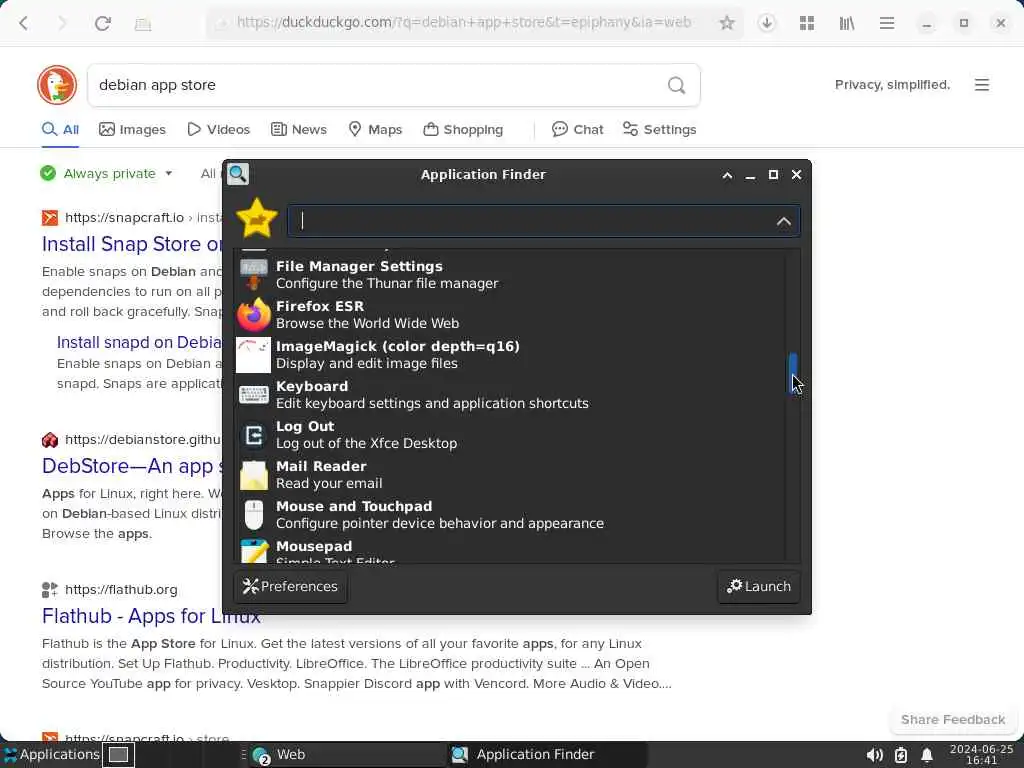Reload the page in the browser

click(103, 24)
